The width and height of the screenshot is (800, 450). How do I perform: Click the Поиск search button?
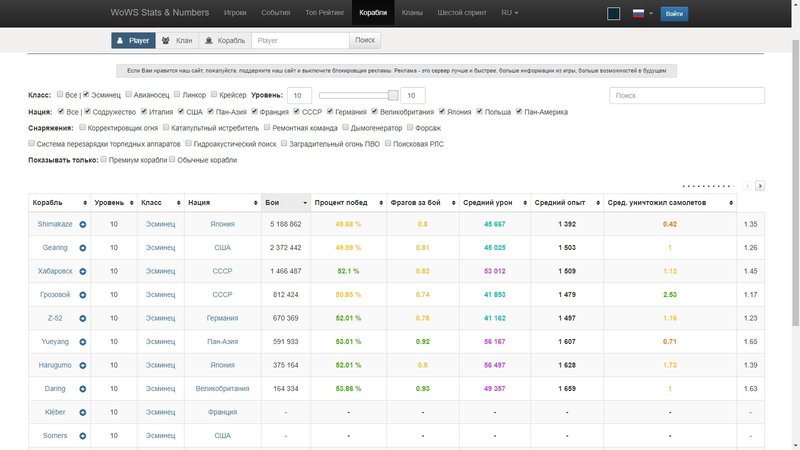[365, 40]
